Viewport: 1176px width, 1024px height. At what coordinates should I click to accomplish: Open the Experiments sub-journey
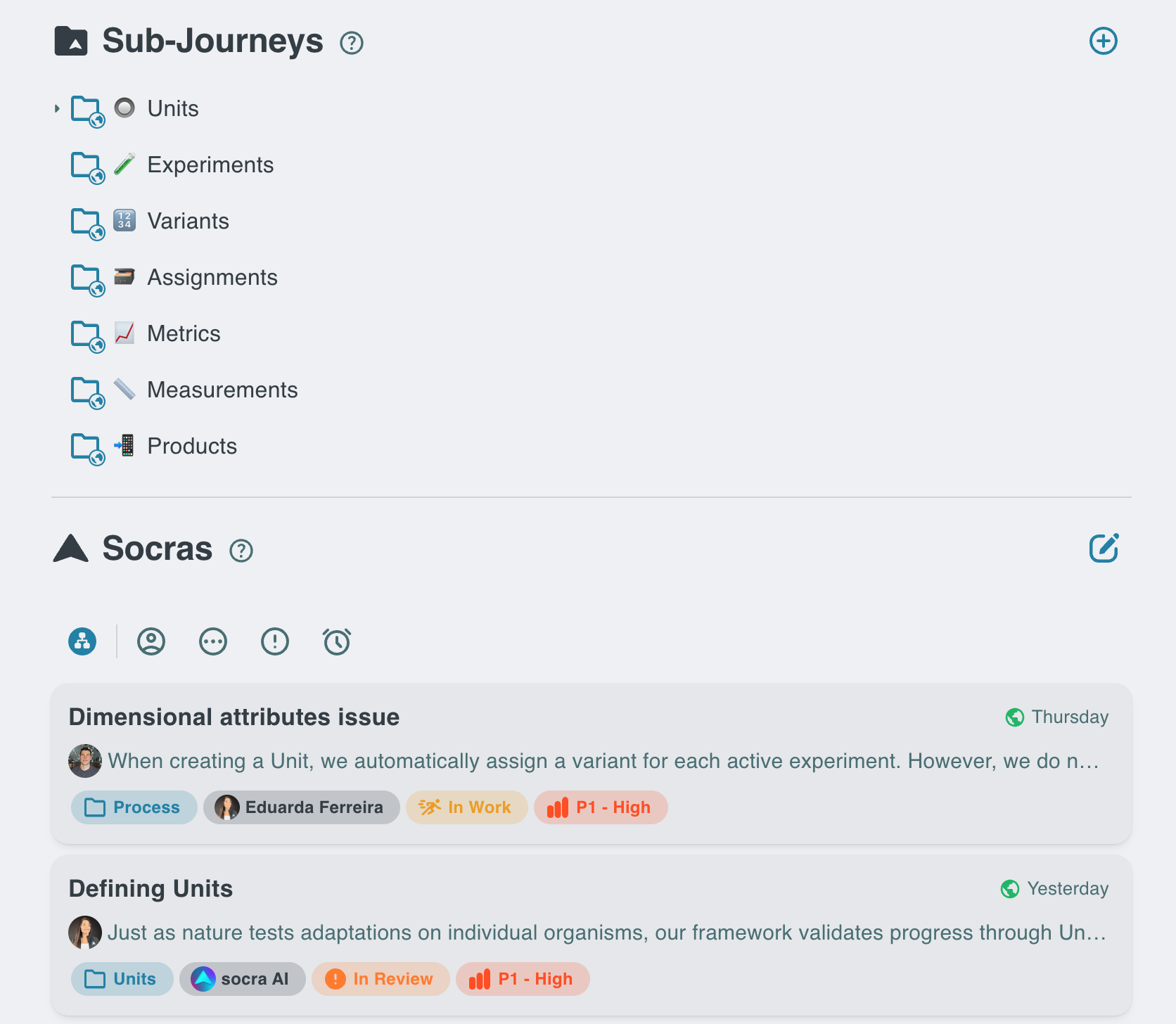pyautogui.click(x=210, y=165)
